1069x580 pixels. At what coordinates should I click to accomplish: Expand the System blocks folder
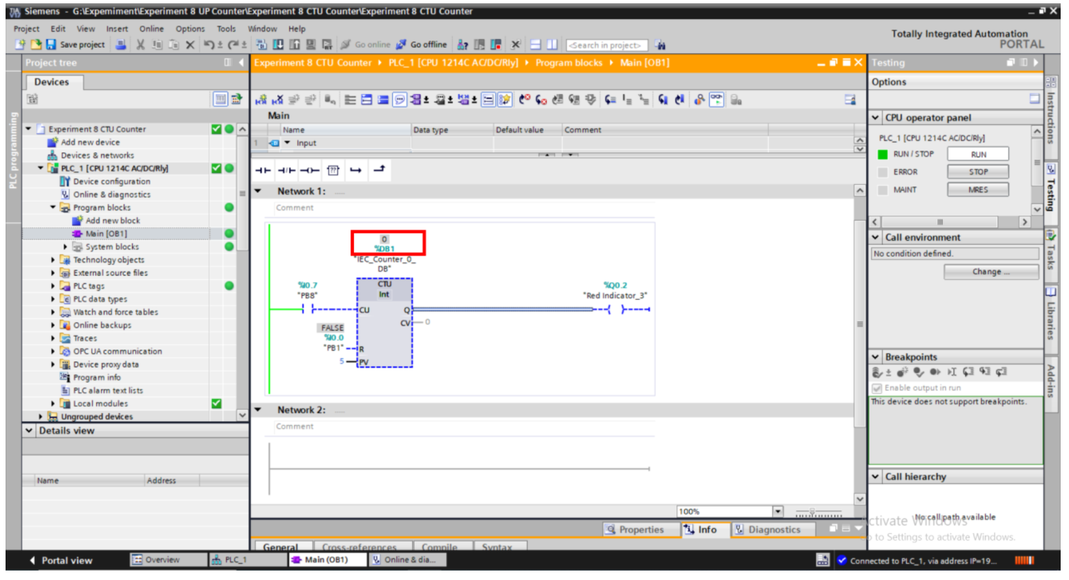[66, 247]
